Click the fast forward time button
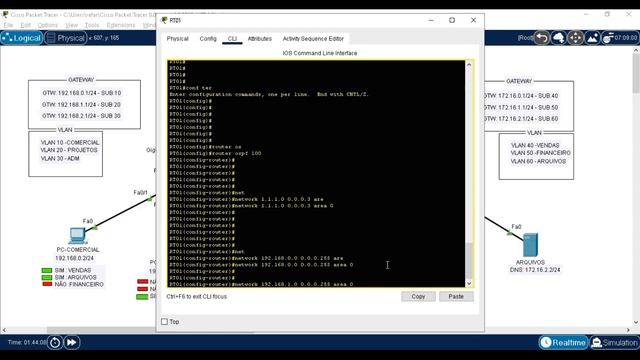This screenshot has height=360, width=640. coord(71,342)
